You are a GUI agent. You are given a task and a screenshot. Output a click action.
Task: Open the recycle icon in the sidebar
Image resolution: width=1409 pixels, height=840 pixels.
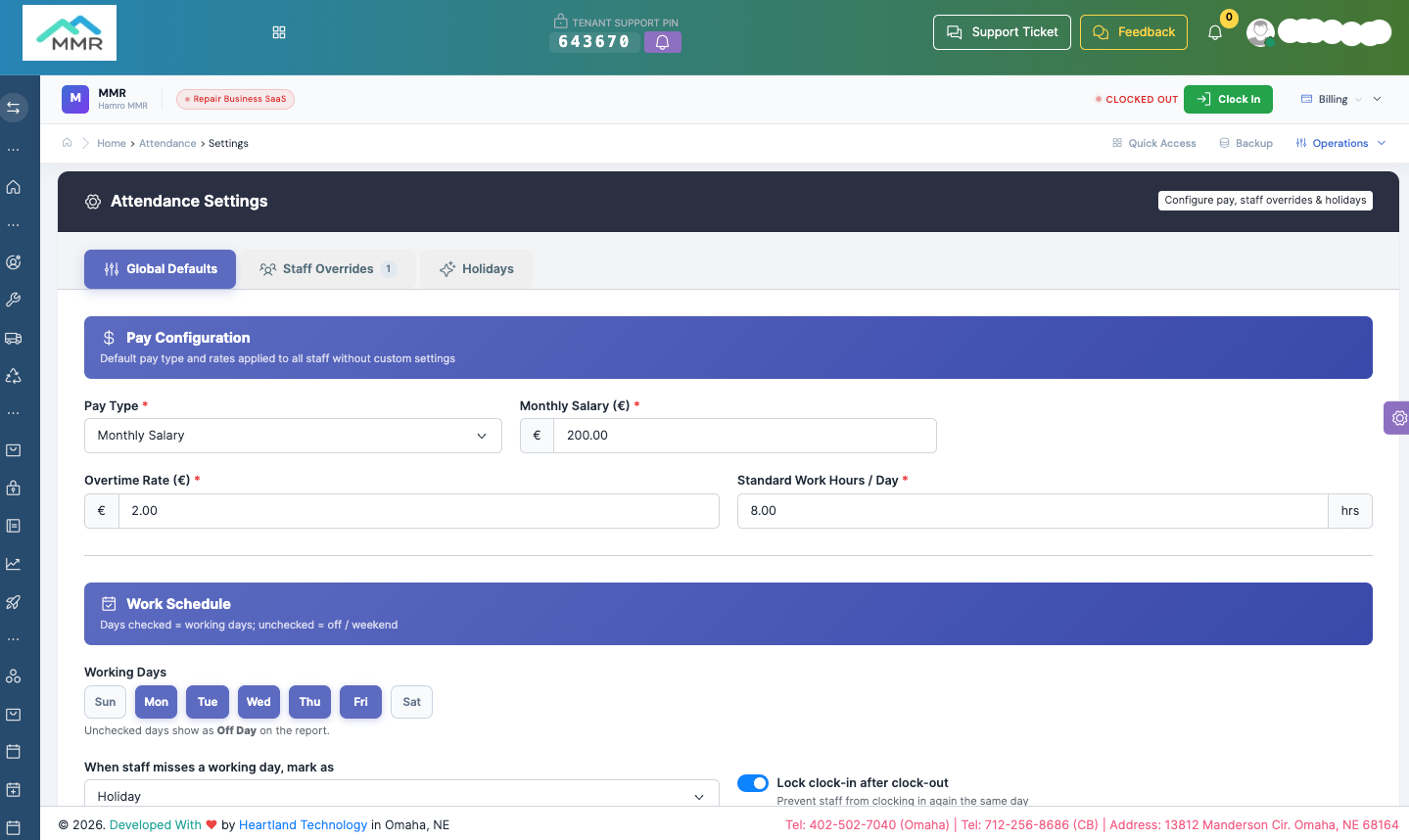coord(14,376)
